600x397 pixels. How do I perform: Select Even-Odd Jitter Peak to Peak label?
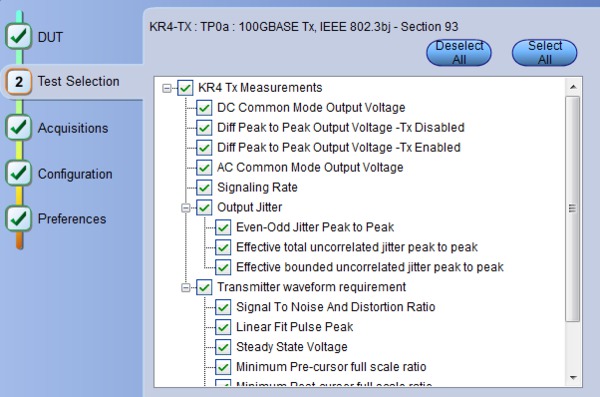[315, 227]
